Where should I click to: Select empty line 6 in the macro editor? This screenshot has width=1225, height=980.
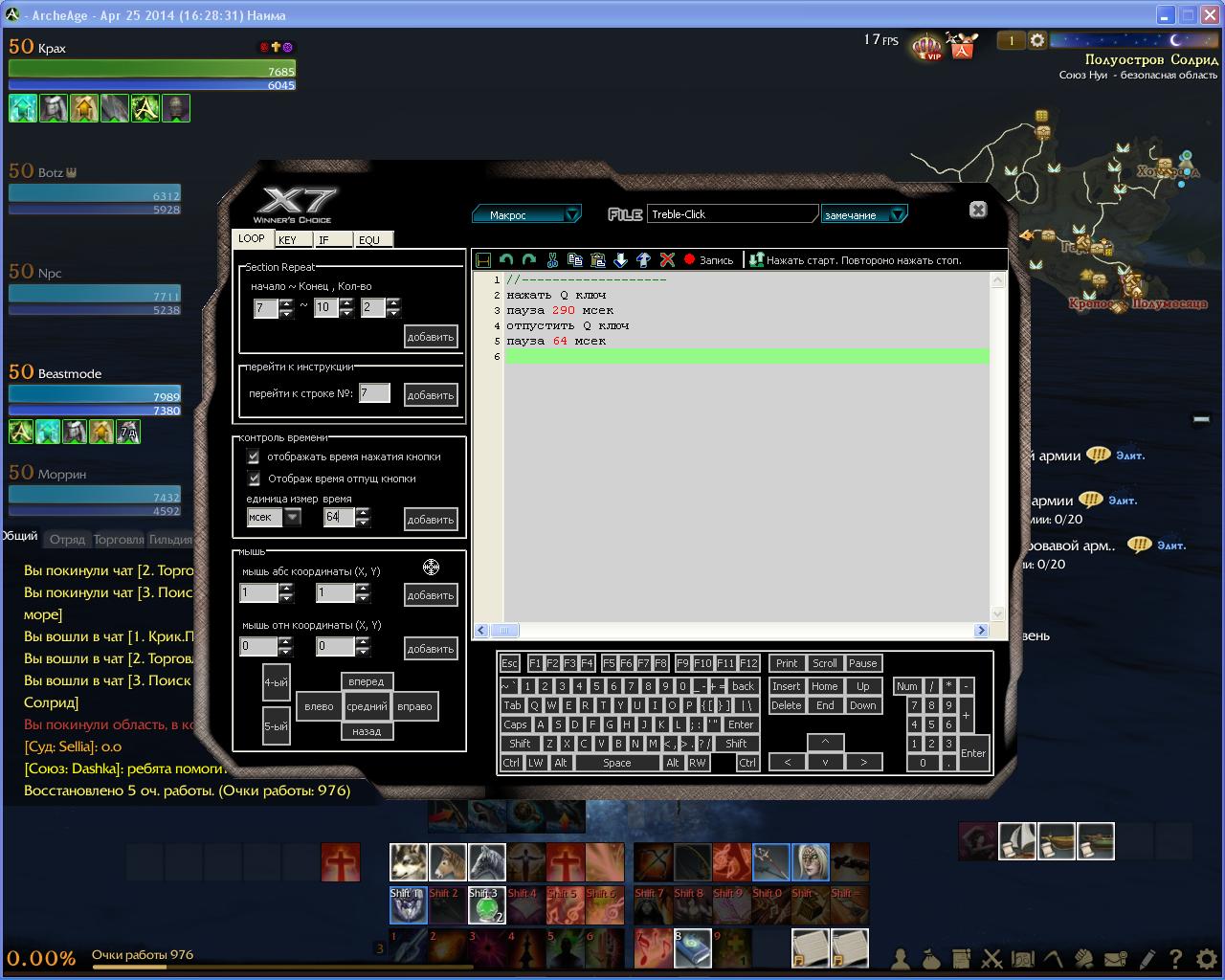tap(746, 356)
